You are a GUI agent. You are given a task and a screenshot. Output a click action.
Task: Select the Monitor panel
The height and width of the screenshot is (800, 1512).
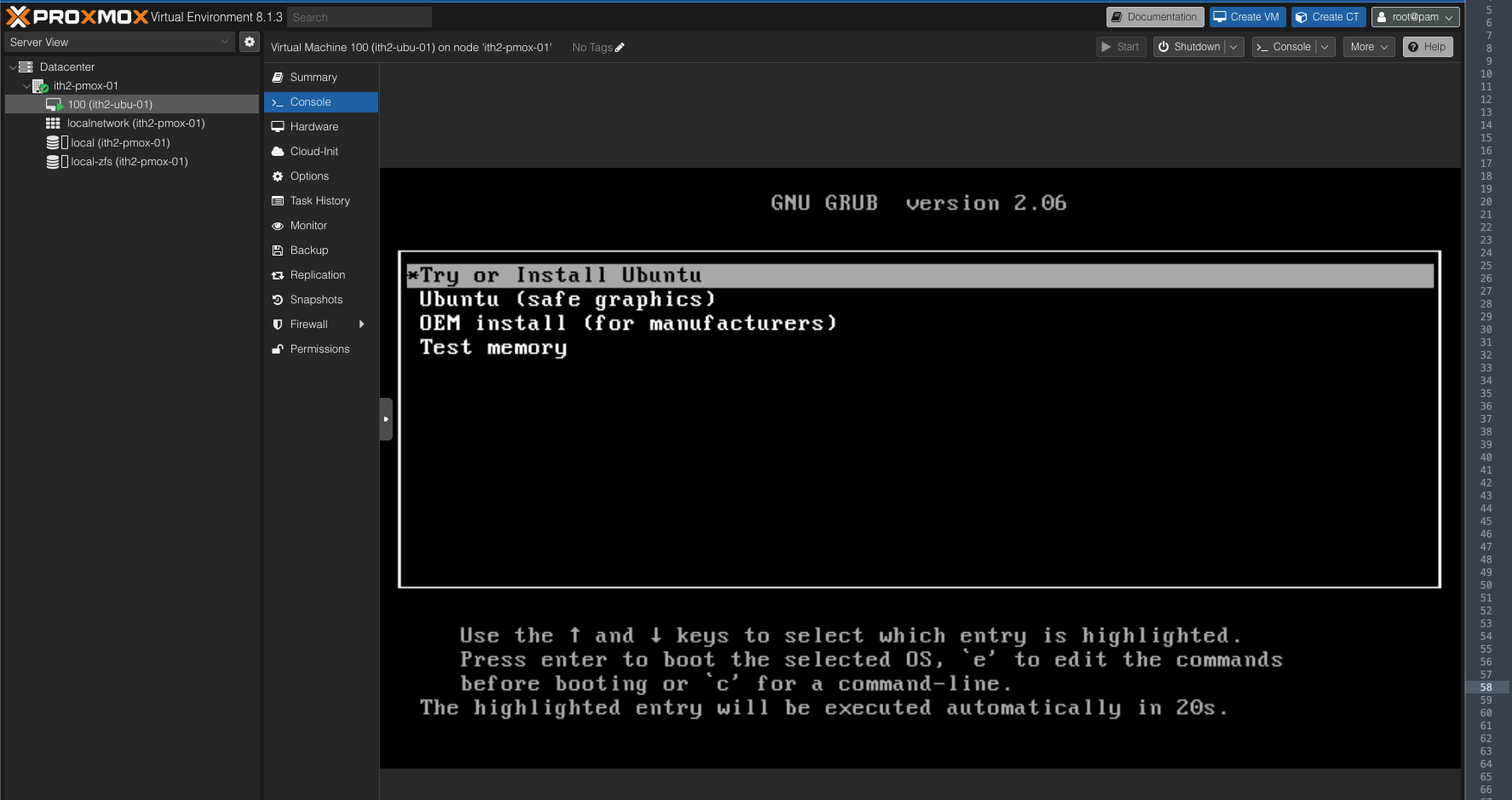pyautogui.click(x=307, y=225)
